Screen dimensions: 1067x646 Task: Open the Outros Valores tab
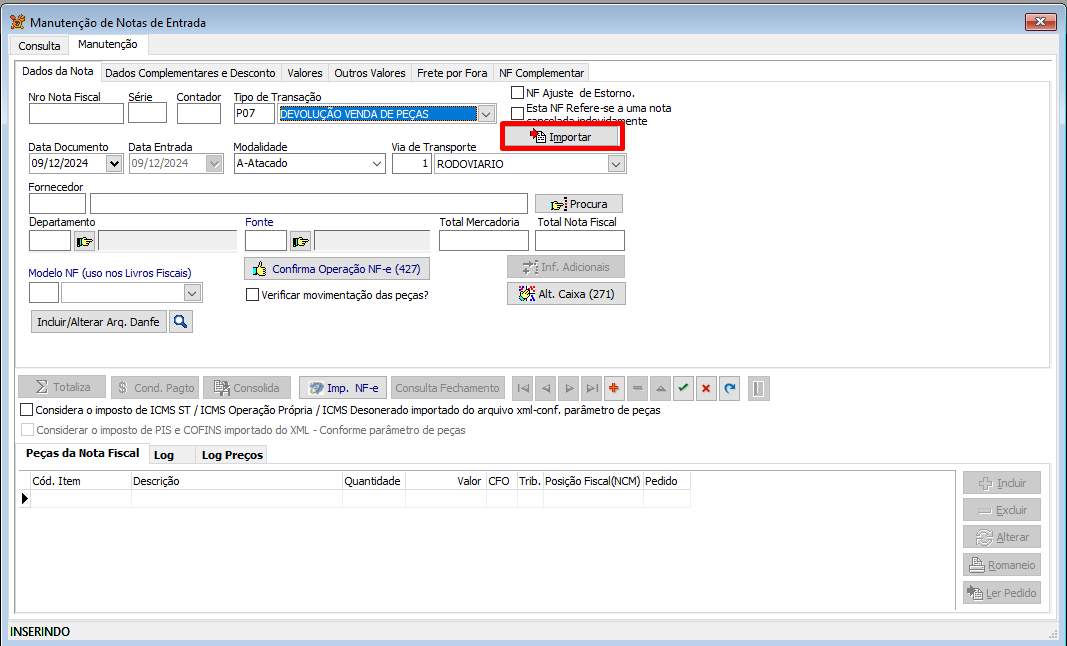pyautogui.click(x=370, y=73)
